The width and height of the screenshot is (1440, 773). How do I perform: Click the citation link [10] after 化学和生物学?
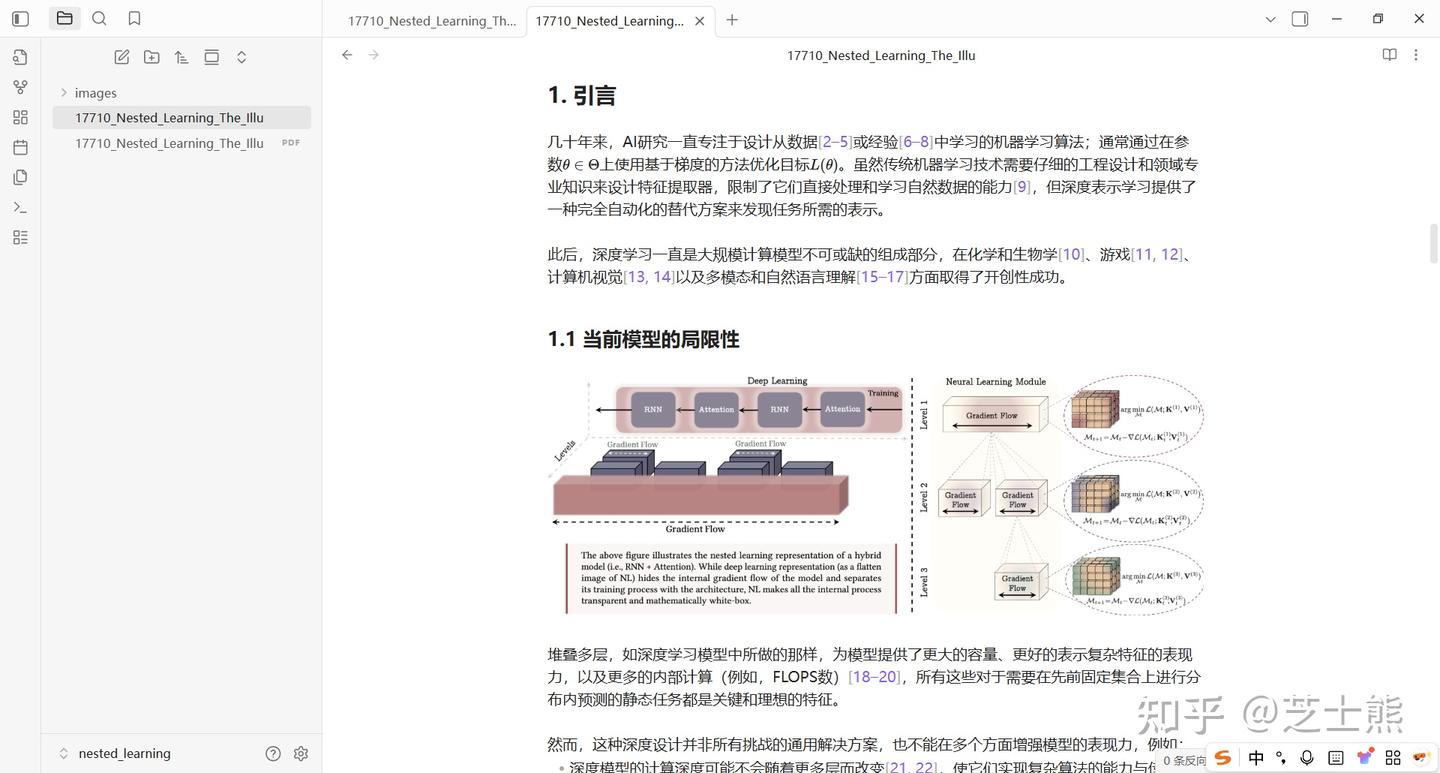pos(1072,254)
